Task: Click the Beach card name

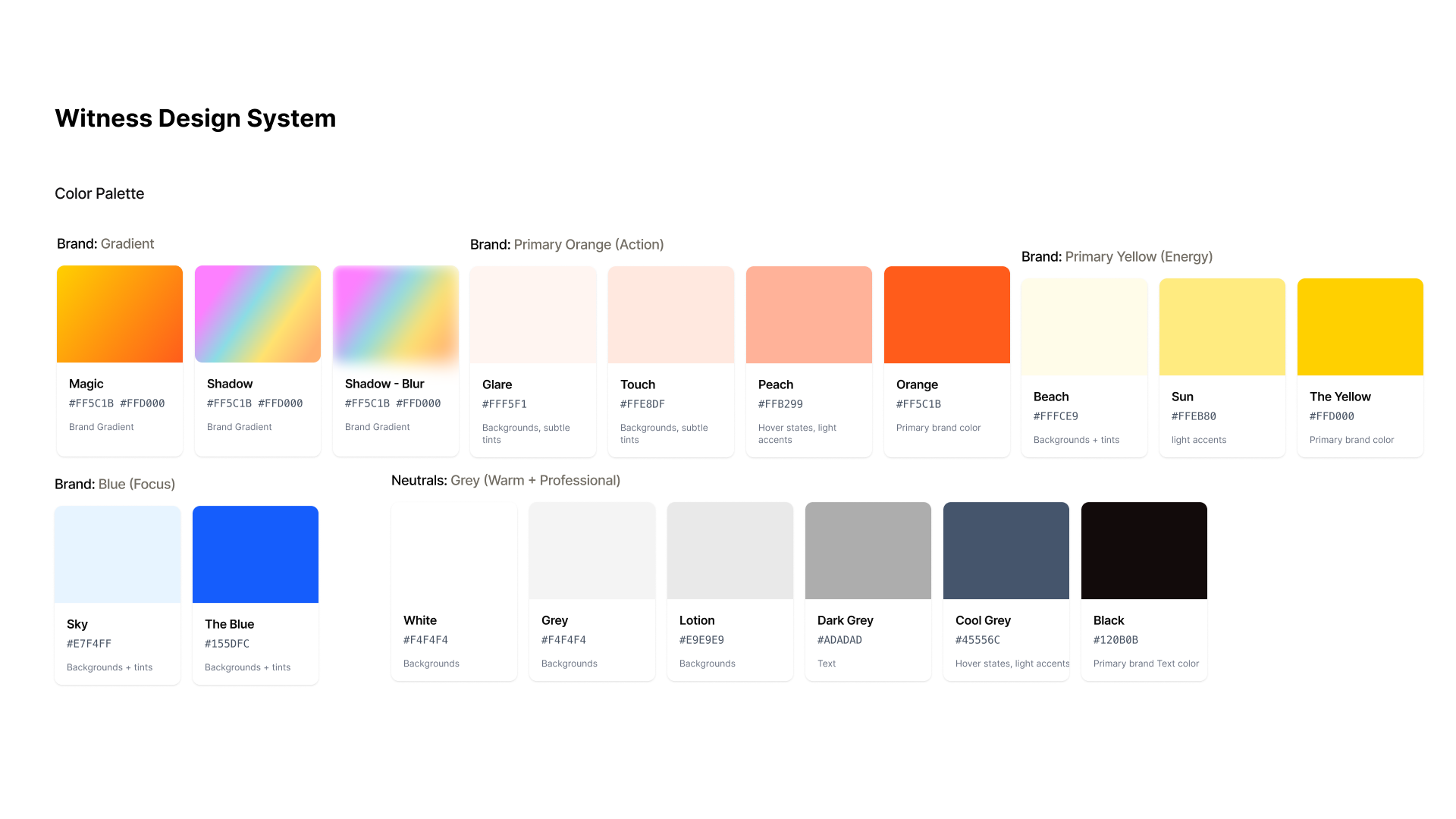Action: click(x=1051, y=397)
